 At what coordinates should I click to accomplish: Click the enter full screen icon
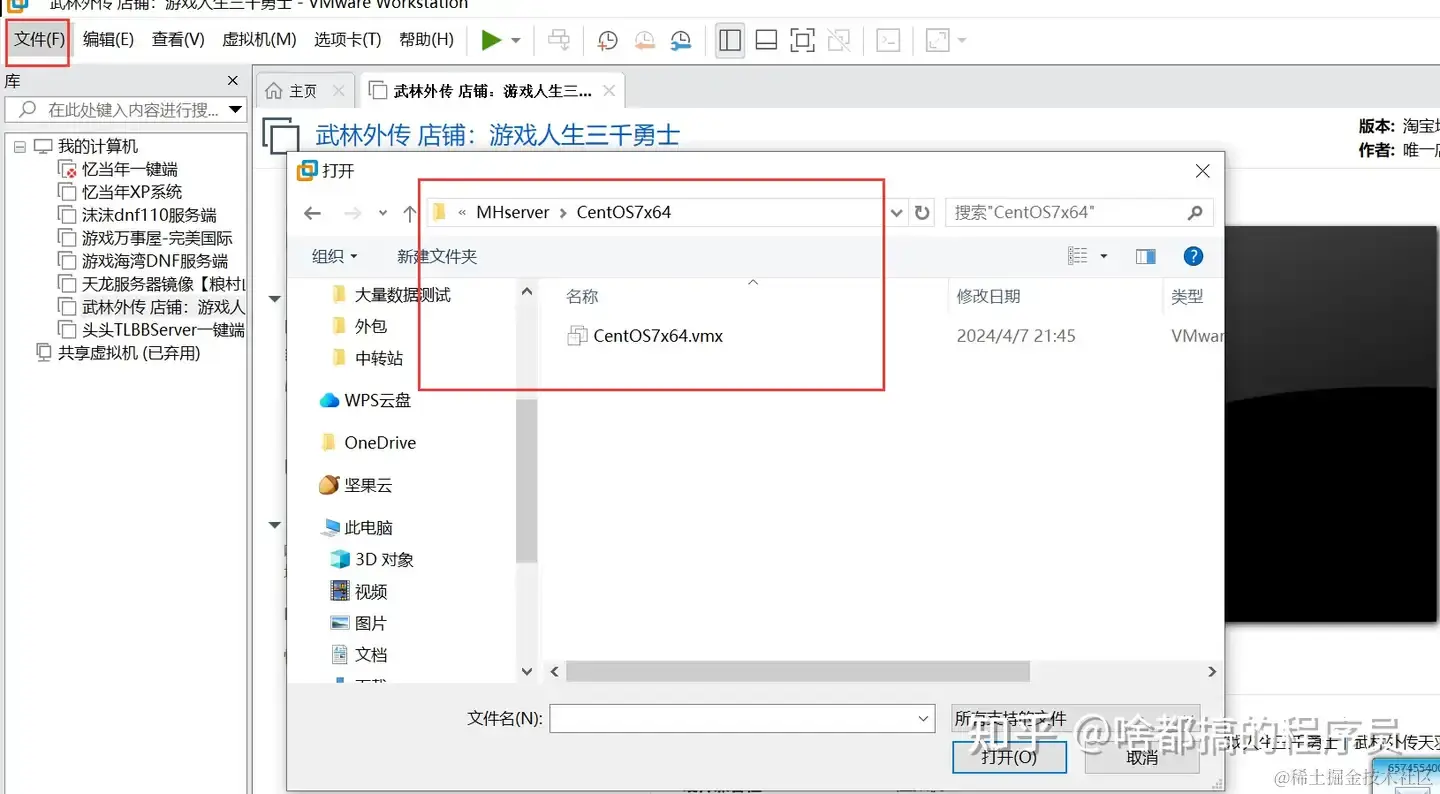(802, 40)
